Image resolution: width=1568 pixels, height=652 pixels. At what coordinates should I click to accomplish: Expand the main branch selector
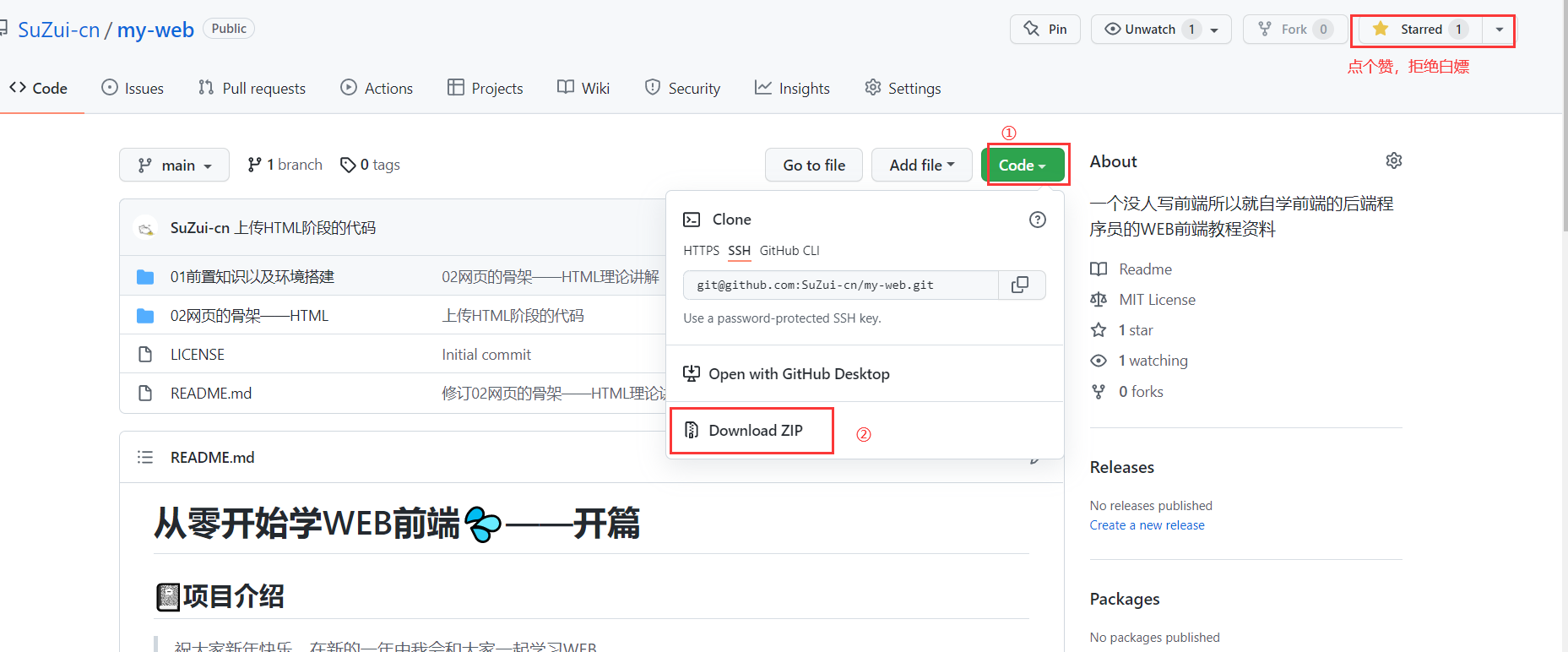174,165
